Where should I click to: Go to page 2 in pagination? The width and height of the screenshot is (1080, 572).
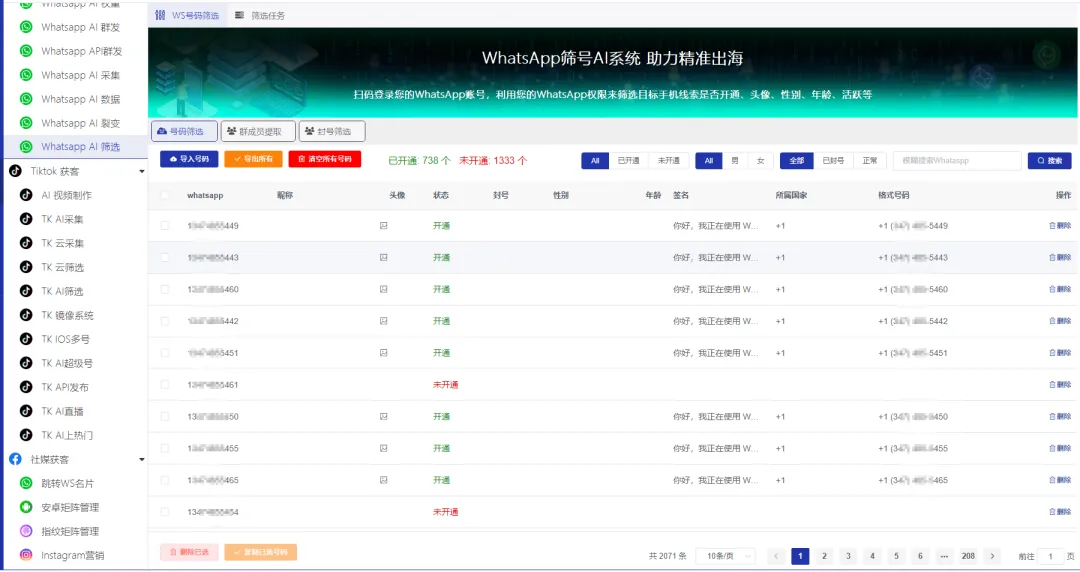point(824,556)
